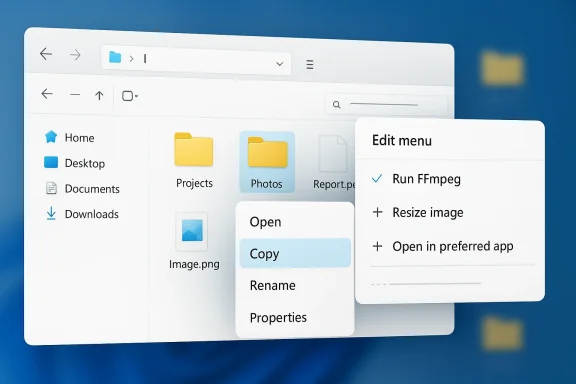
Task: Click the plus icon beside Resize image
Action: point(377,212)
